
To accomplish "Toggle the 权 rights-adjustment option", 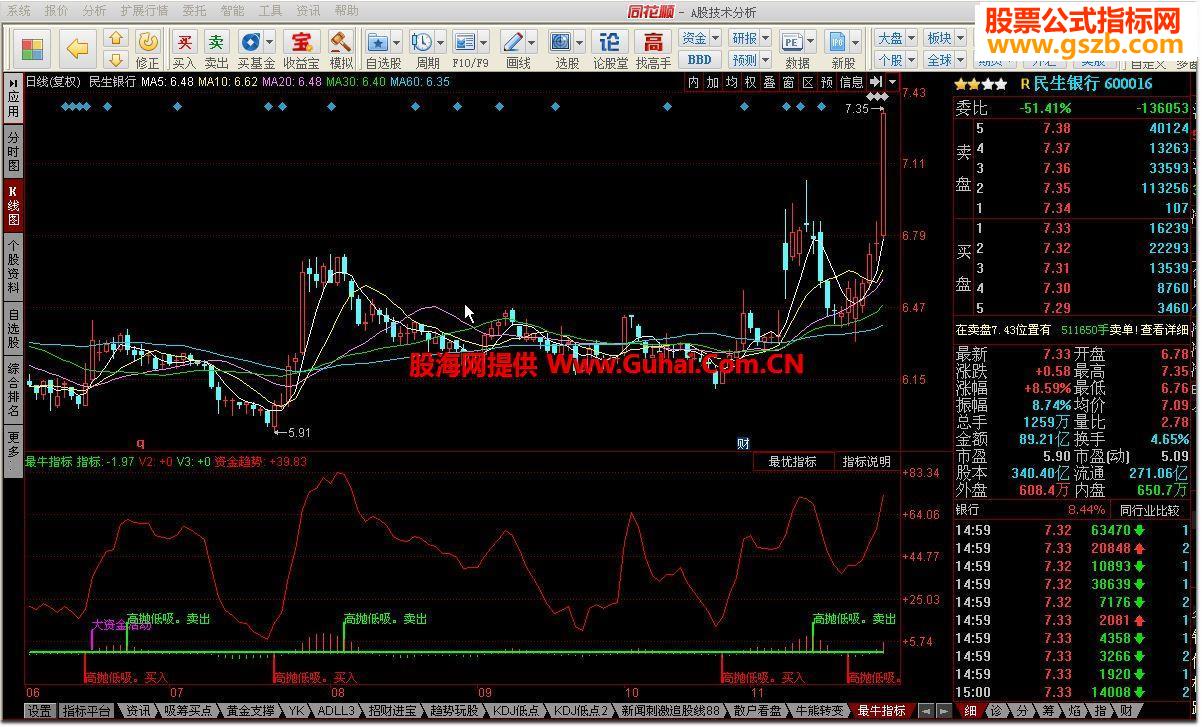I will (751, 82).
